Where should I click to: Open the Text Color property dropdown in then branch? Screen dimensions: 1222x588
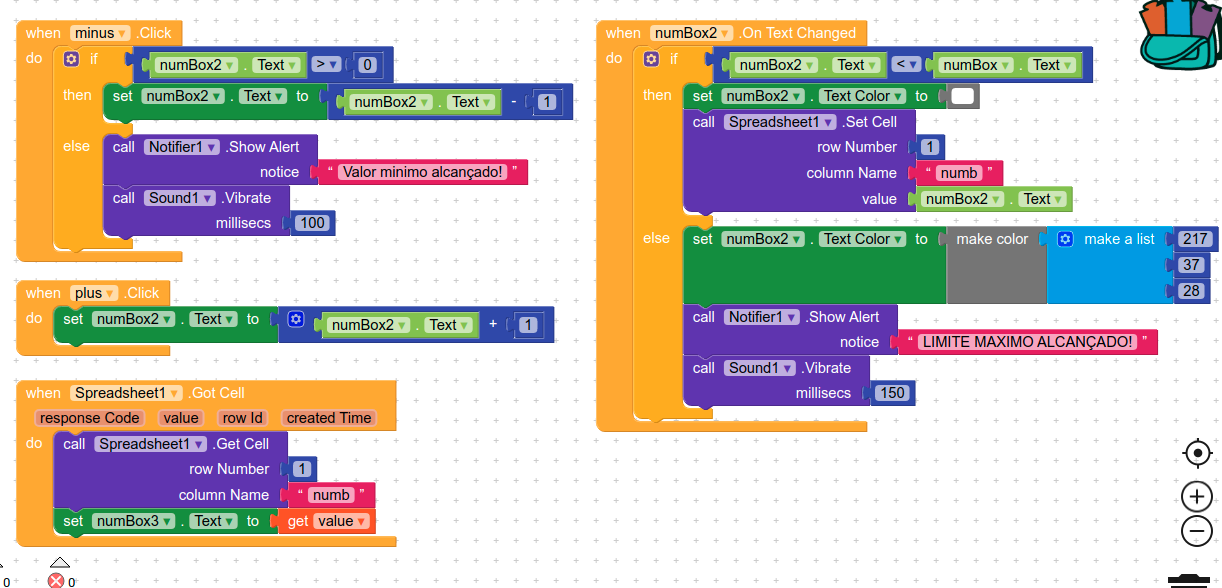pos(863,96)
